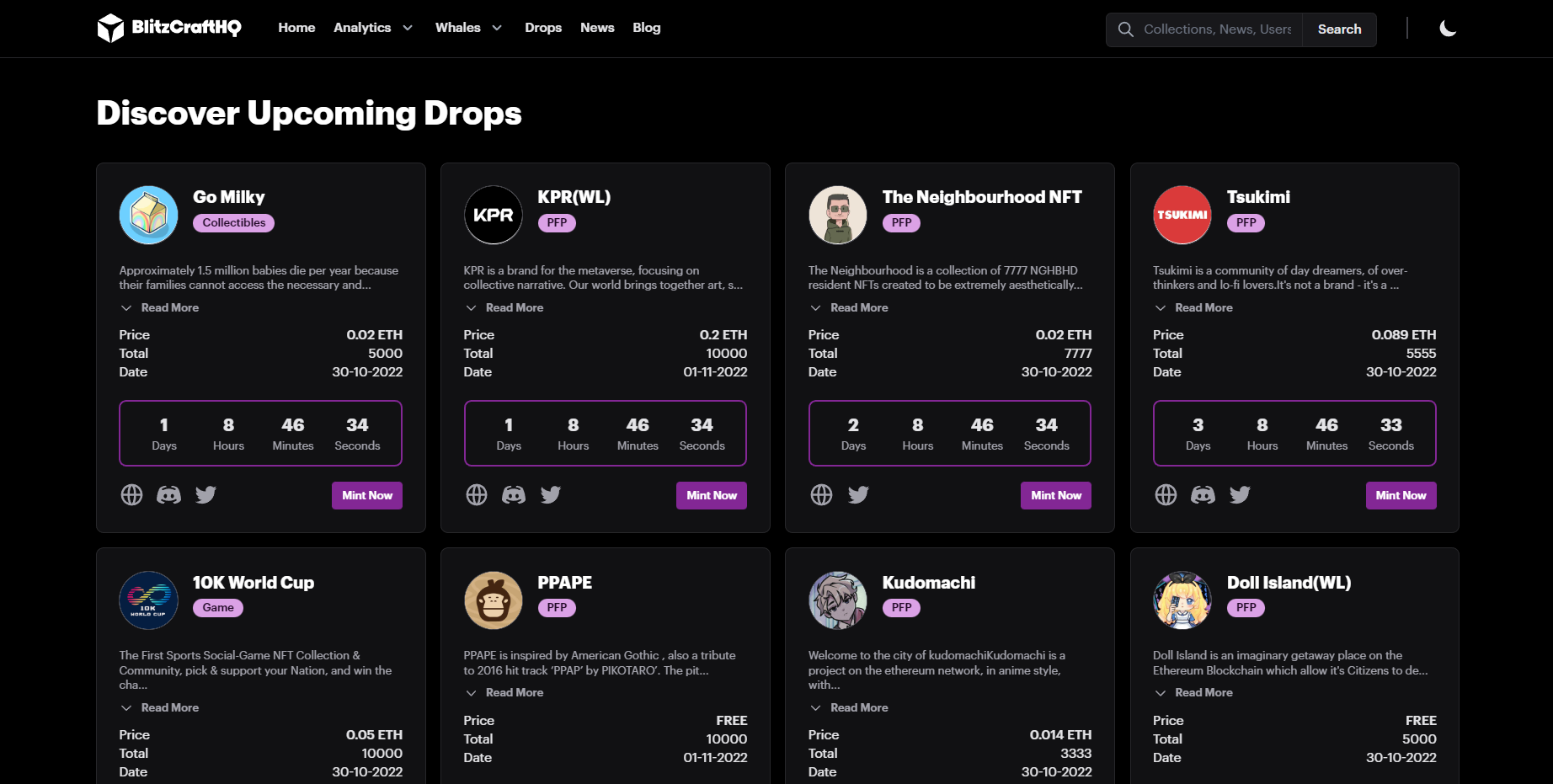The width and height of the screenshot is (1553, 784).
Task: Expand Read More on 10K World Cup
Action: pyautogui.click(x=160, y=707)
